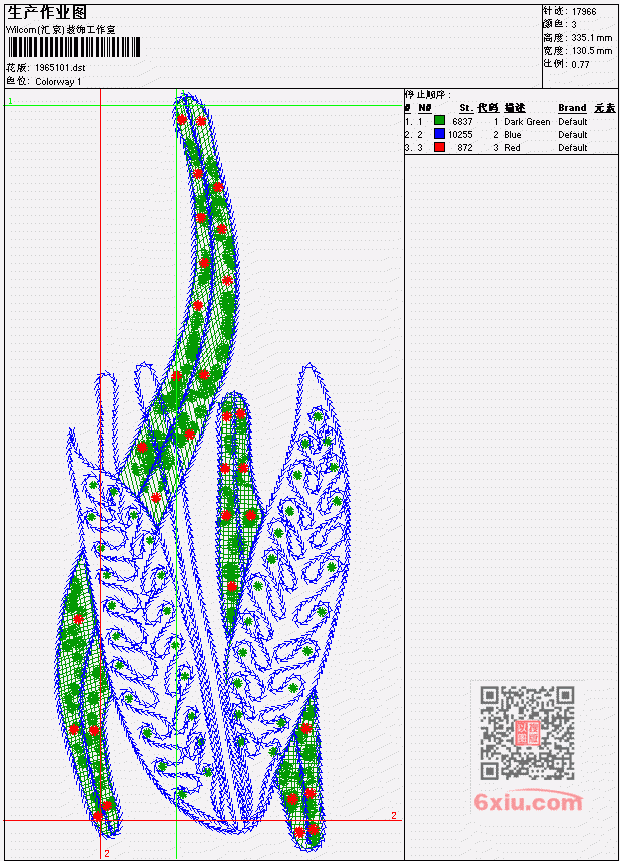
Task: Click the Red description text
Action: [x=512, y=148]
